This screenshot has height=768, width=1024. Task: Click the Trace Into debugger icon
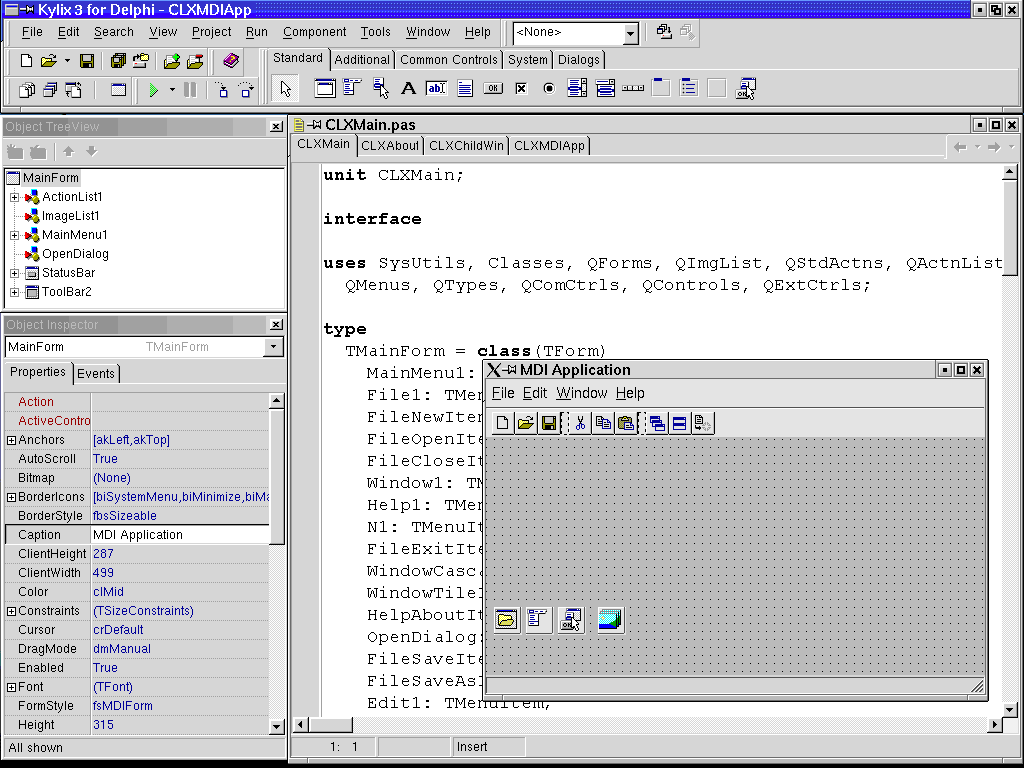point(223,89)
